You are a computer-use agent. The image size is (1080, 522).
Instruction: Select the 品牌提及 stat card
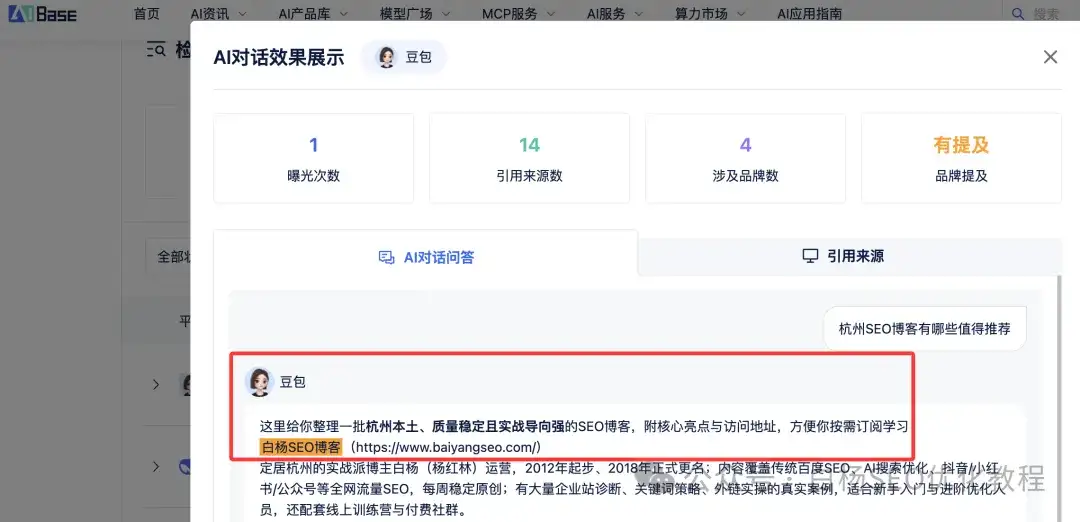962,158
